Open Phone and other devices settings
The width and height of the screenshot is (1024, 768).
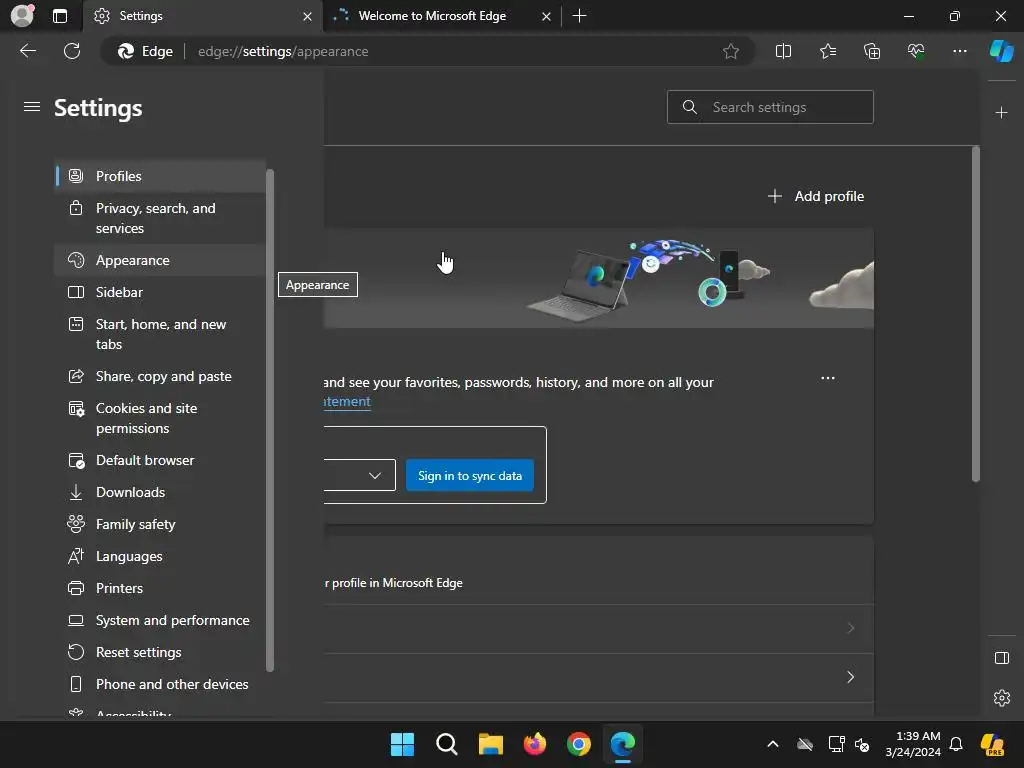pos(160,684)
